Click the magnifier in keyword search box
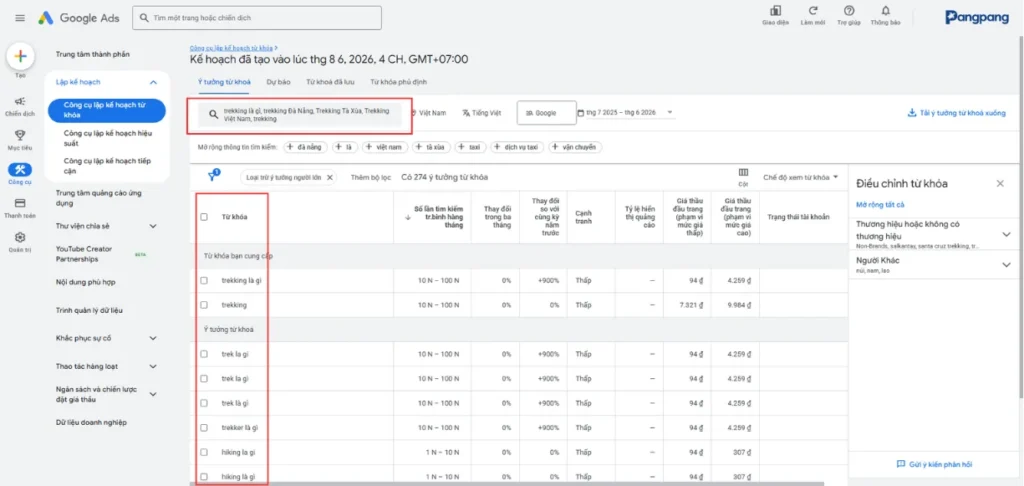The height and width of the screenshot is (486, 1024). 213,114
